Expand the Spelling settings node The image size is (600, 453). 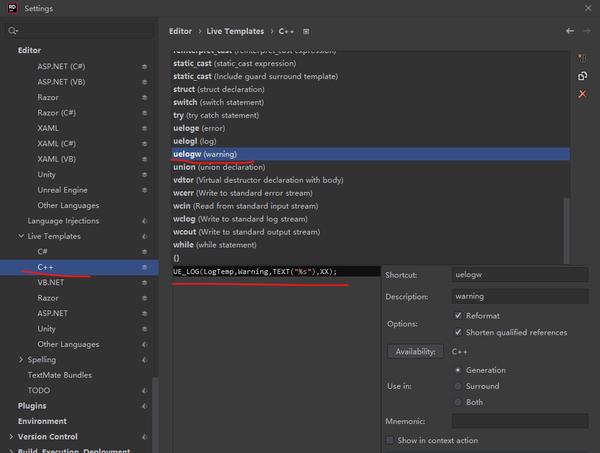coord(21,360)
